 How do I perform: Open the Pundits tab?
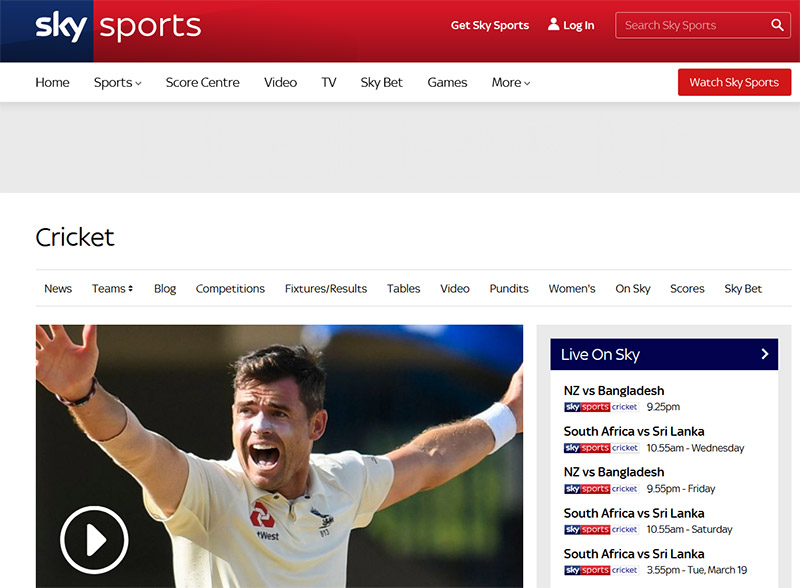pyautogui.click(x=509, y=288)
